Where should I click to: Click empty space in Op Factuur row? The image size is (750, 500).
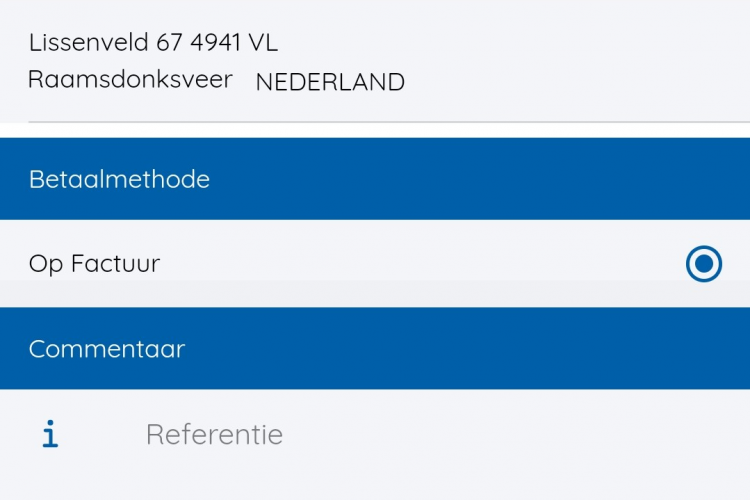coord(421,264)
